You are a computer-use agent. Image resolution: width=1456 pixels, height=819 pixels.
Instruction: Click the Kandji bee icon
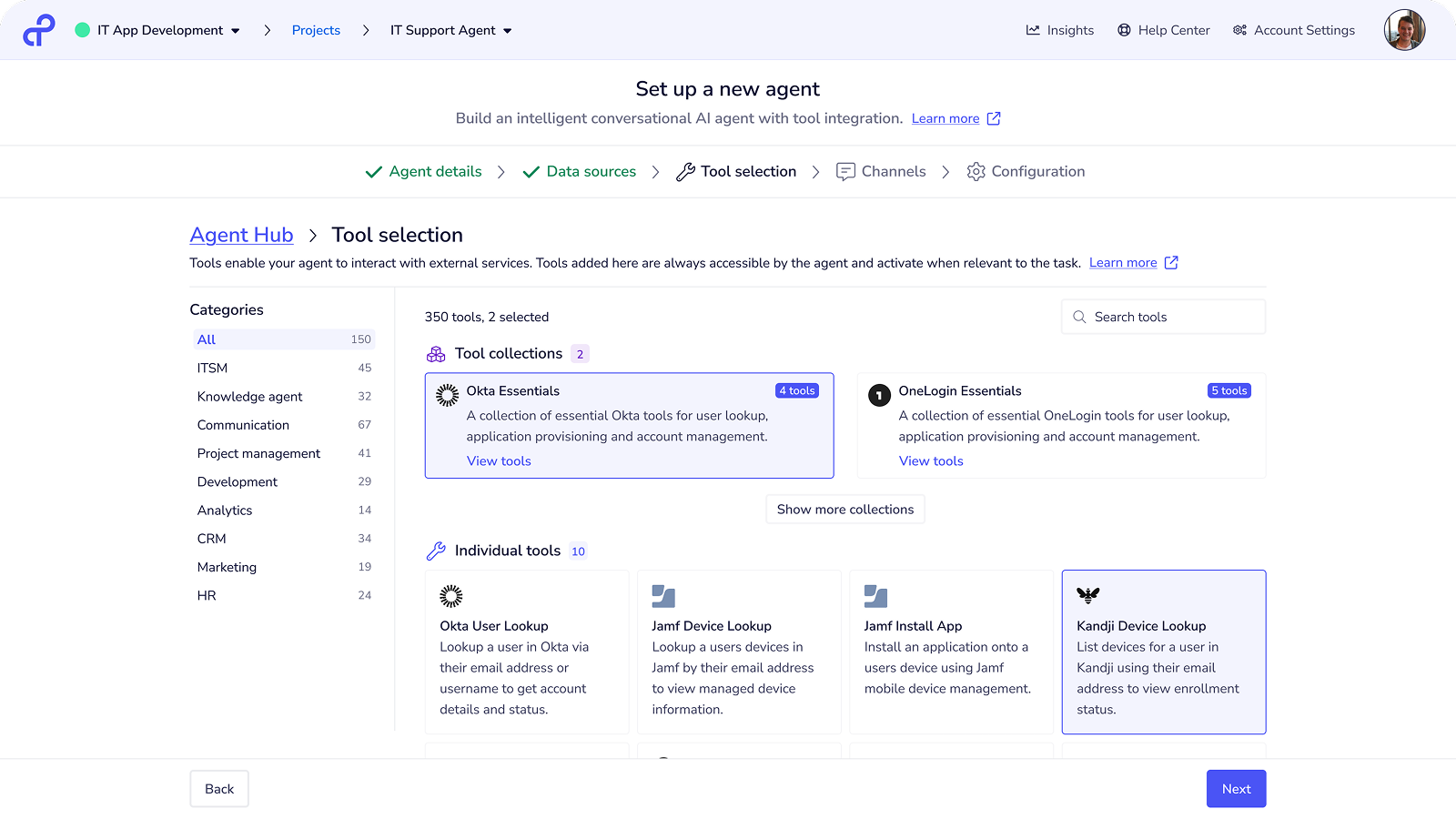1087,595
